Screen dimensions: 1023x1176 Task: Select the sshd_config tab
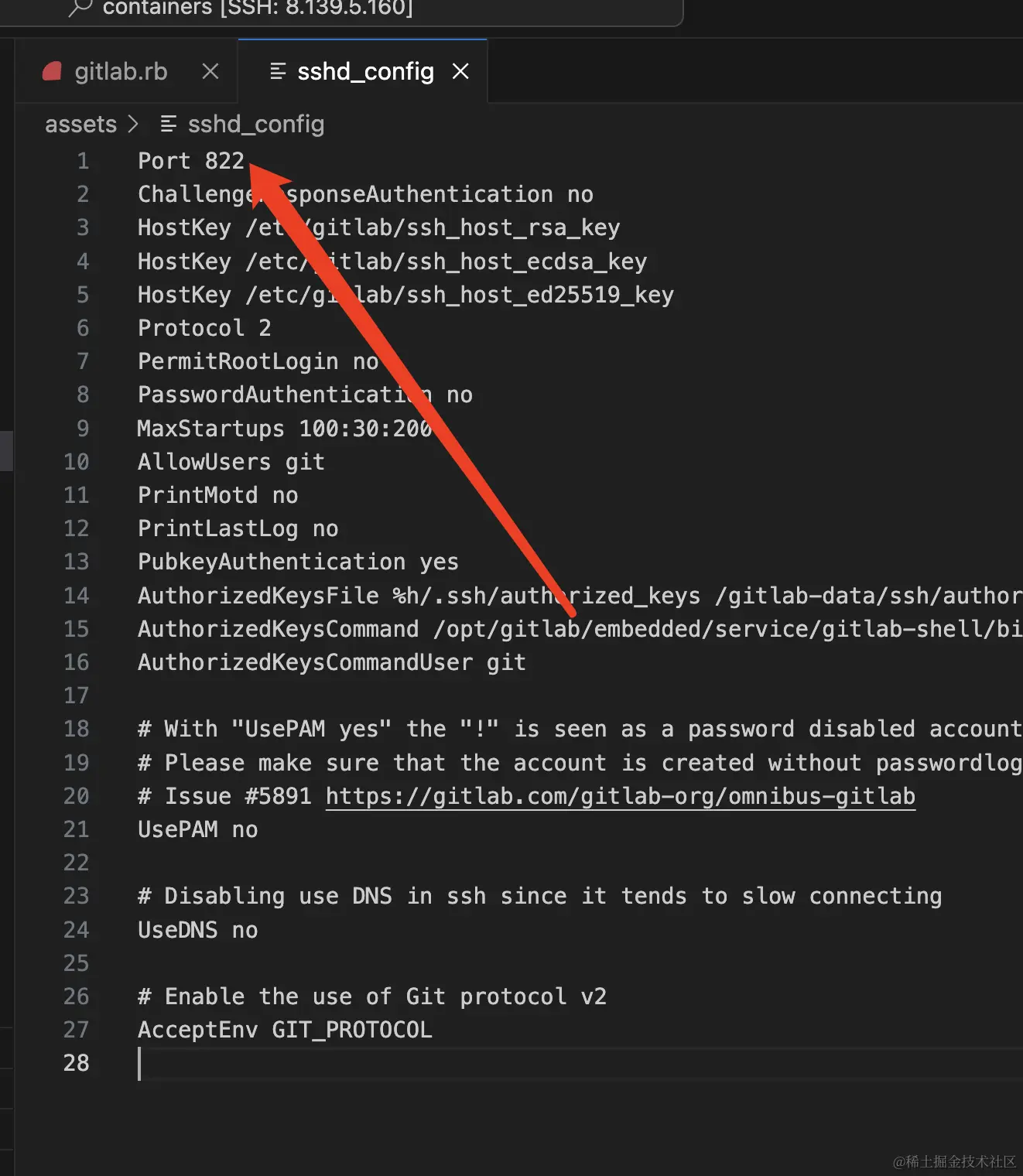pos(365,72)
